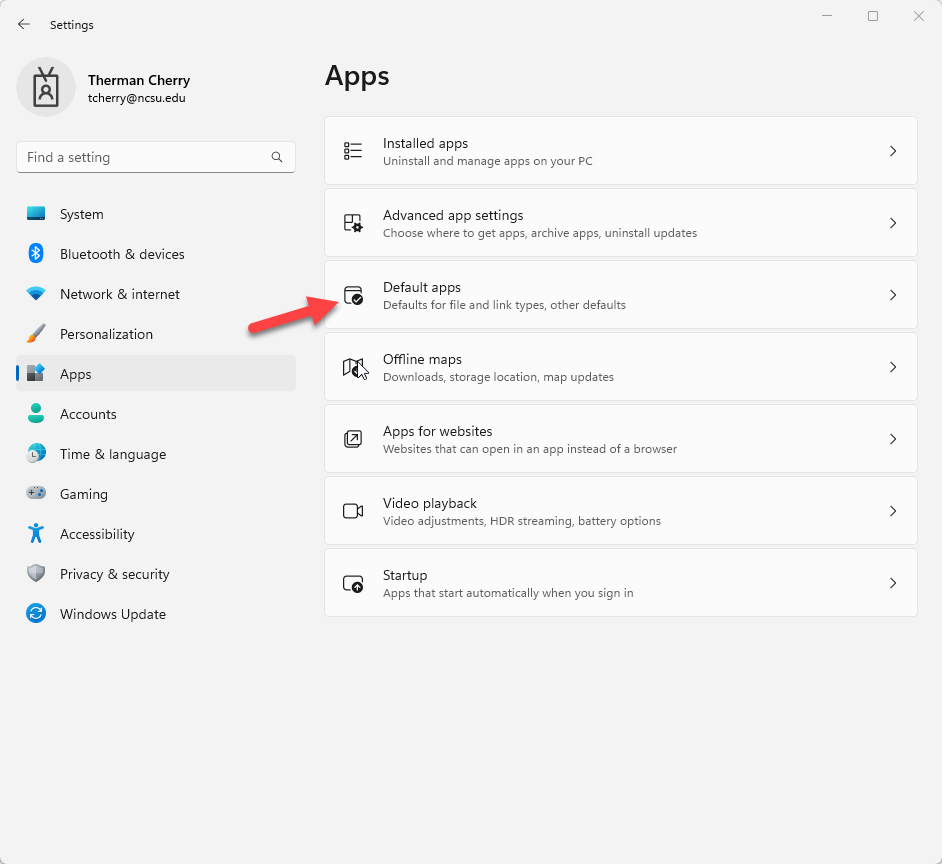Click the user profile avatar picture

[46, 87]
